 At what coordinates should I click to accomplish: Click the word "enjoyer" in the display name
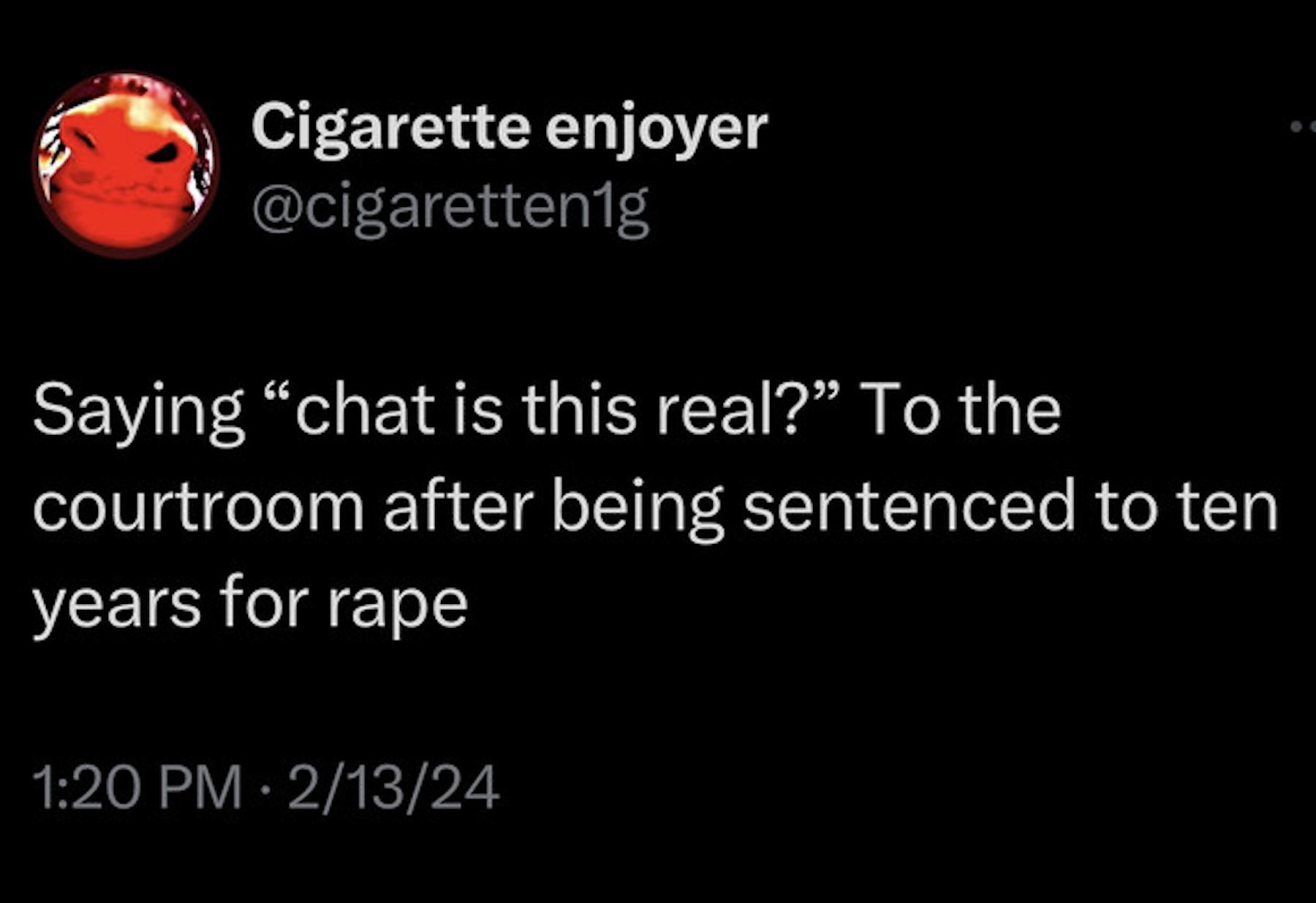click(x=656, y=129)
